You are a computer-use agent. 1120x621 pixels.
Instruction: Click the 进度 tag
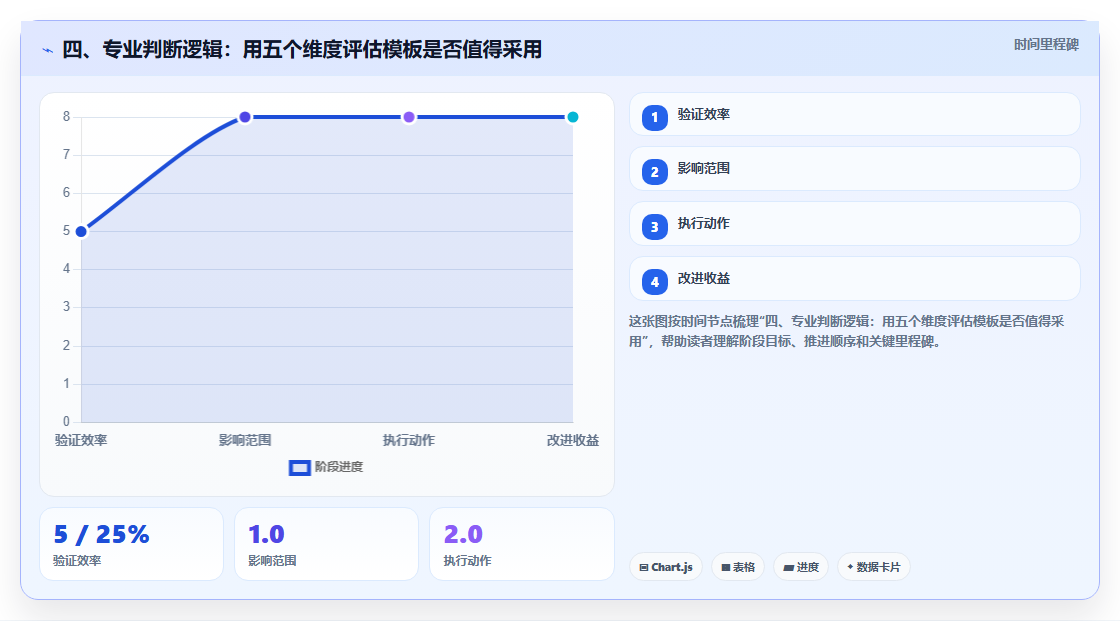coord(801,567)
